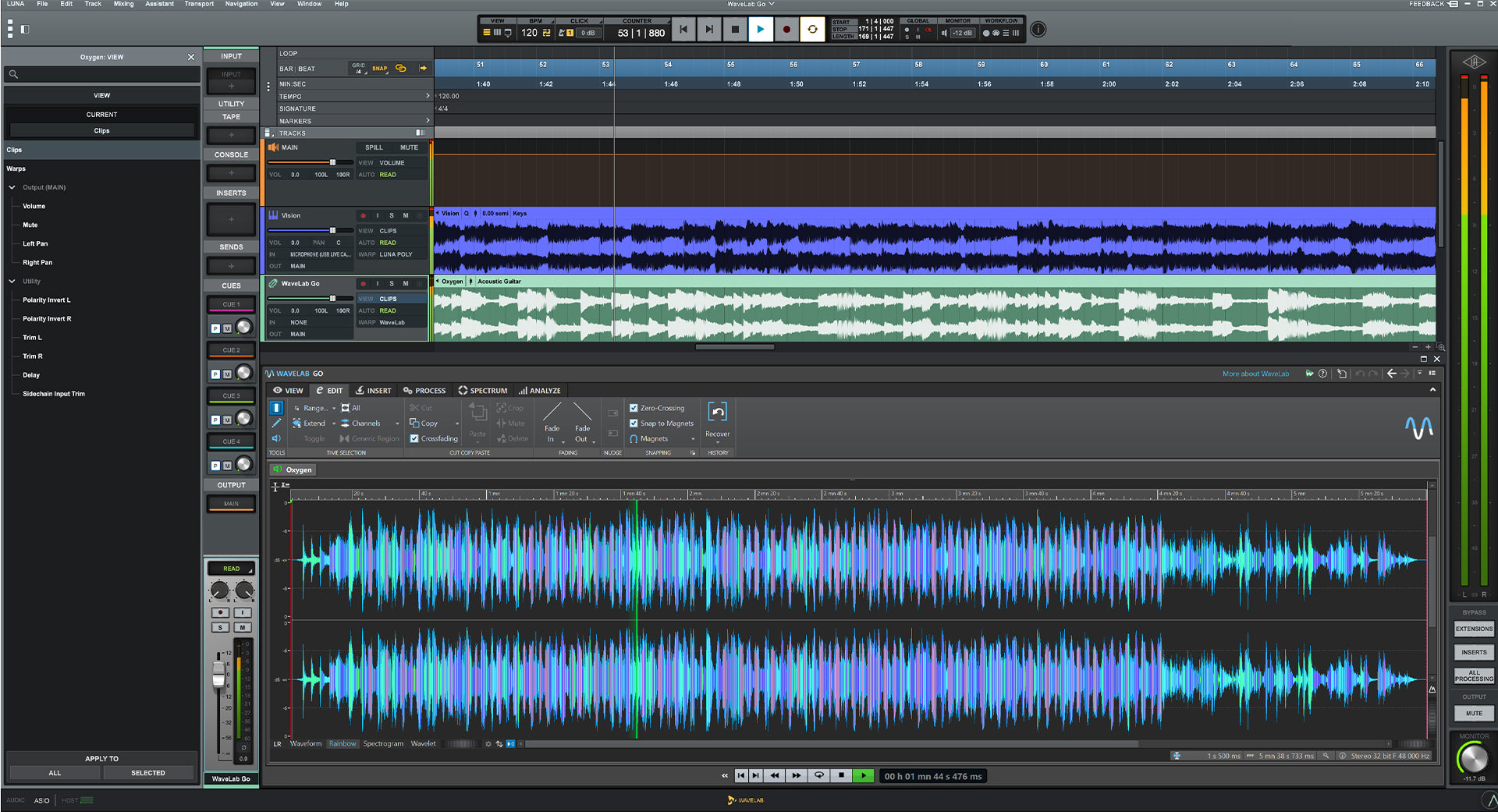Image resolution: width=1498 pixels, height=812 pixels.
Task: Switch to the PROCESS tab
Action: point(424,391)
